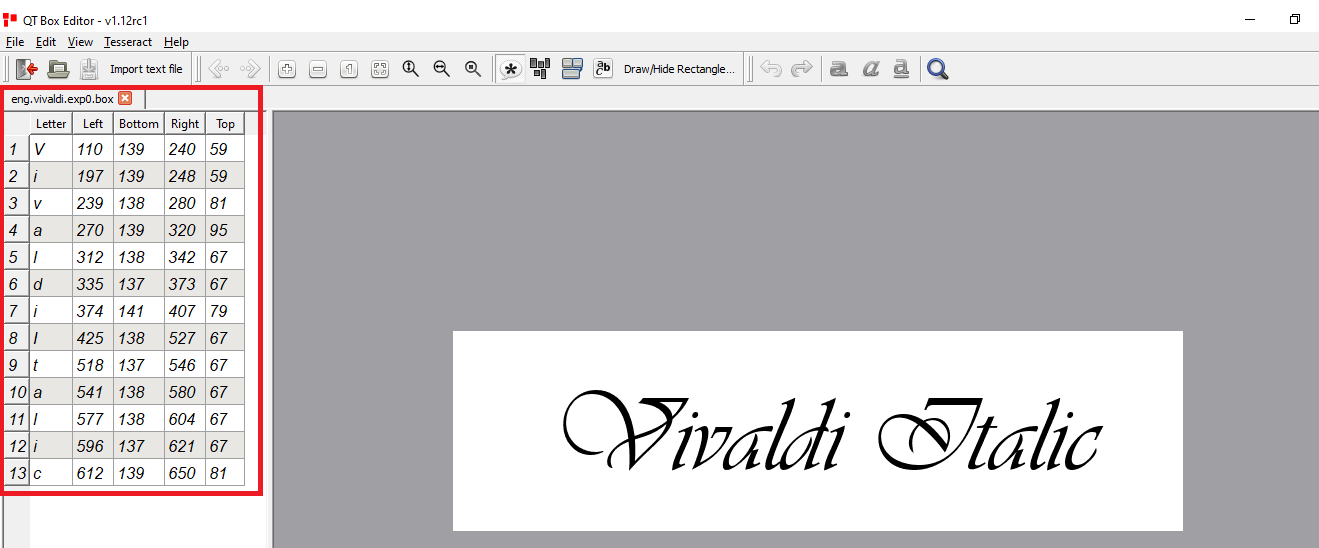Click letter cell 'd' in row 6
Image resolution: width=1319 pixels, height=548 pixels.
[51, 284]
